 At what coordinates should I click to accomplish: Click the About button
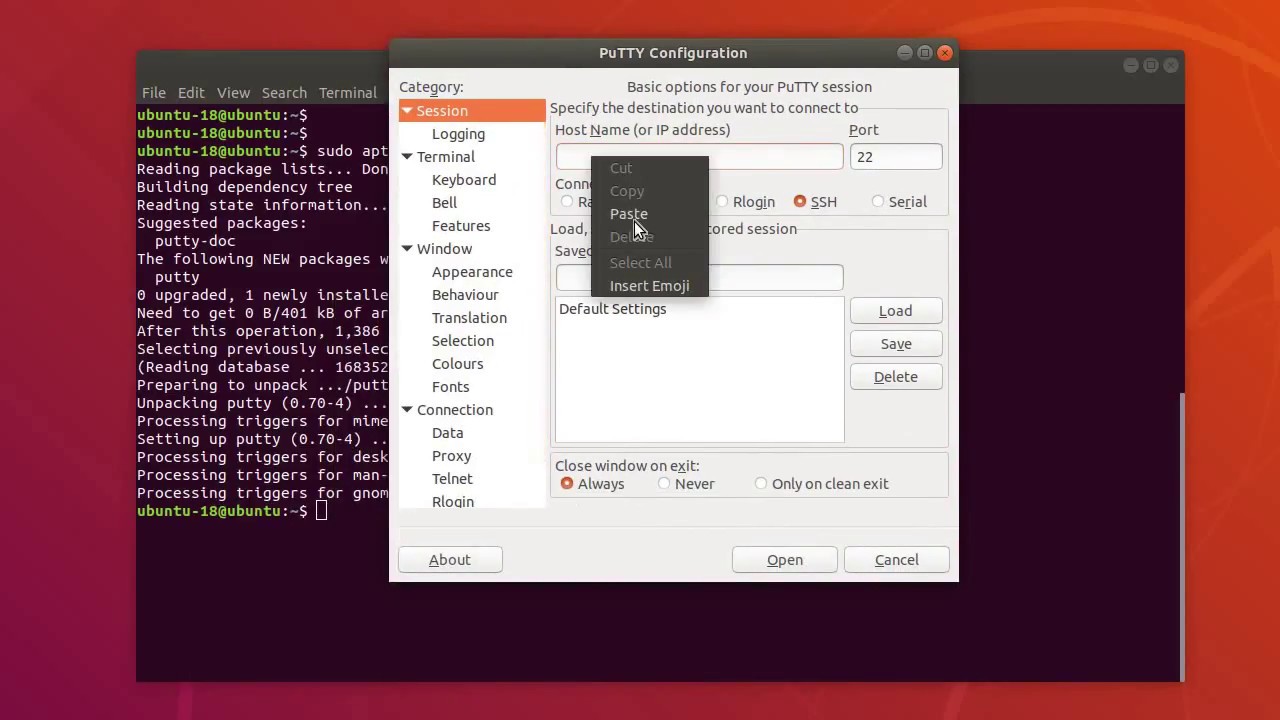click(450, 560)
